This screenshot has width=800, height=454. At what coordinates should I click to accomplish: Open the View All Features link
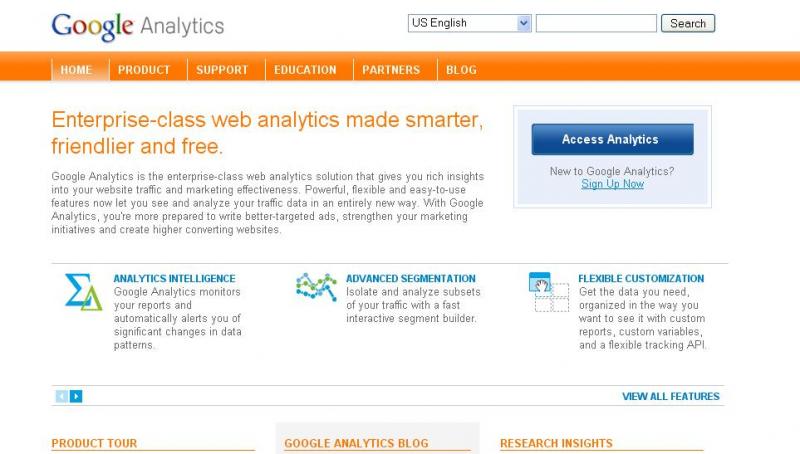point(670,396)
